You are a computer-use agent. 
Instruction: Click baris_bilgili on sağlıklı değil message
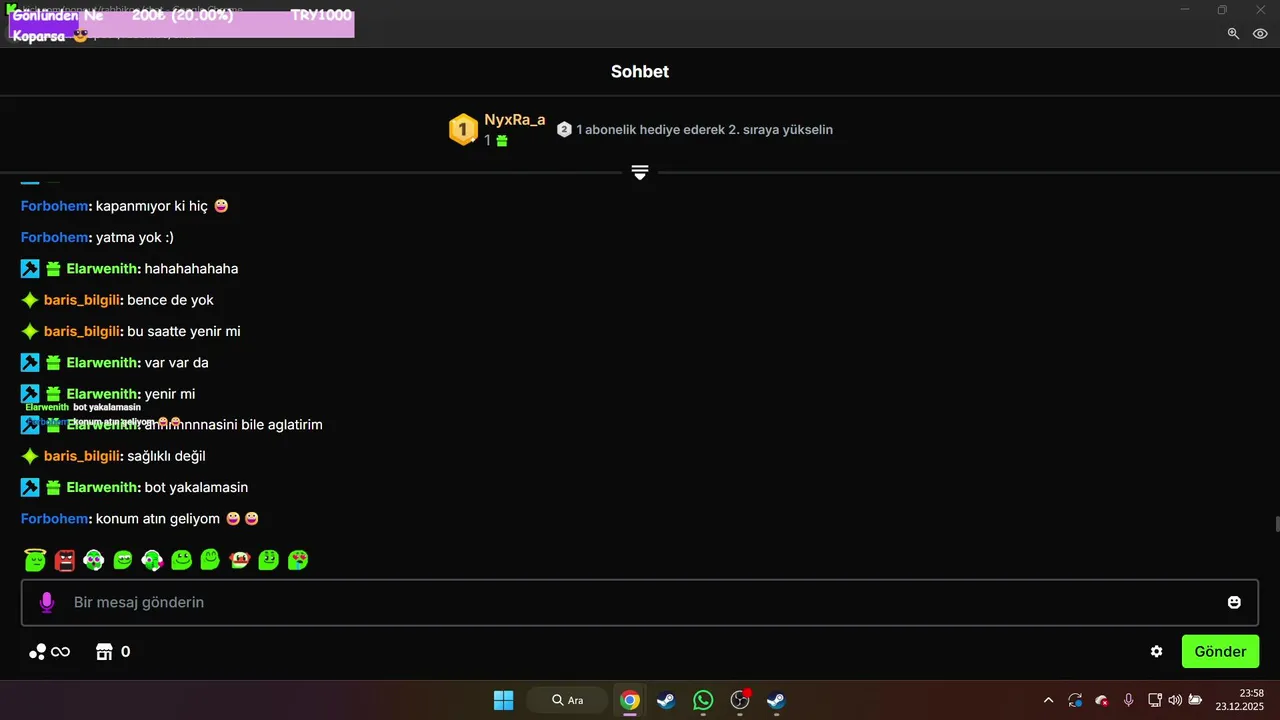[82, 456]
